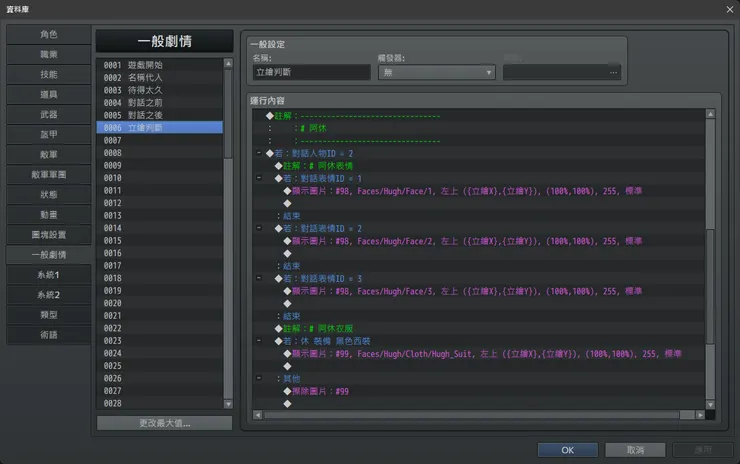
Task: Select common event 0004 對話之前
Action: coord(160,102)
